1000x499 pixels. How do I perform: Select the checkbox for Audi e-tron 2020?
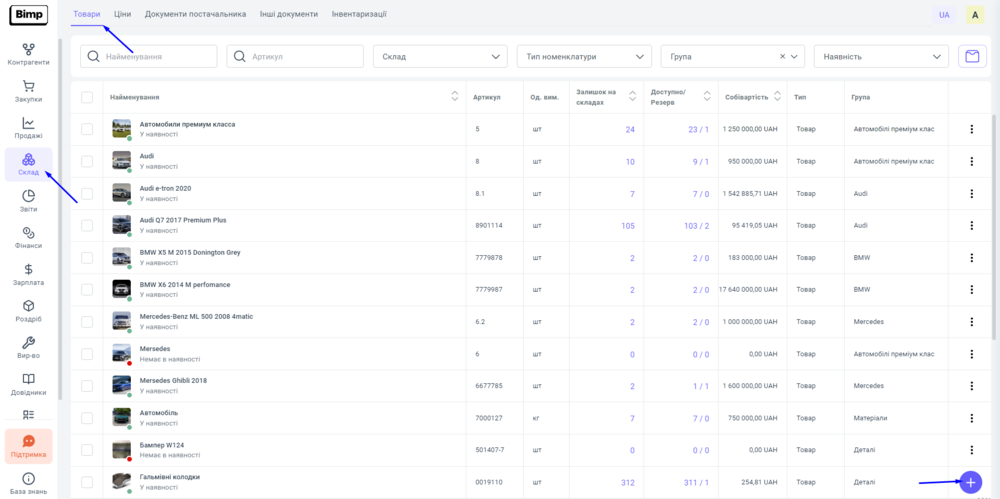(87, 193)
